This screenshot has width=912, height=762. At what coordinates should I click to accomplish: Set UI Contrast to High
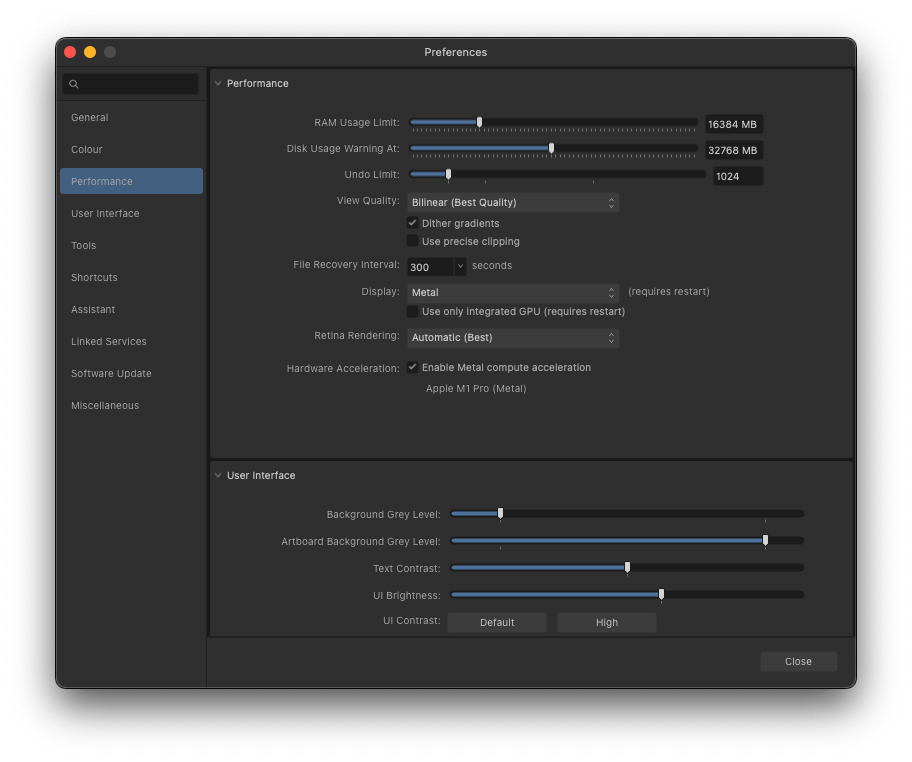point(607,622)
